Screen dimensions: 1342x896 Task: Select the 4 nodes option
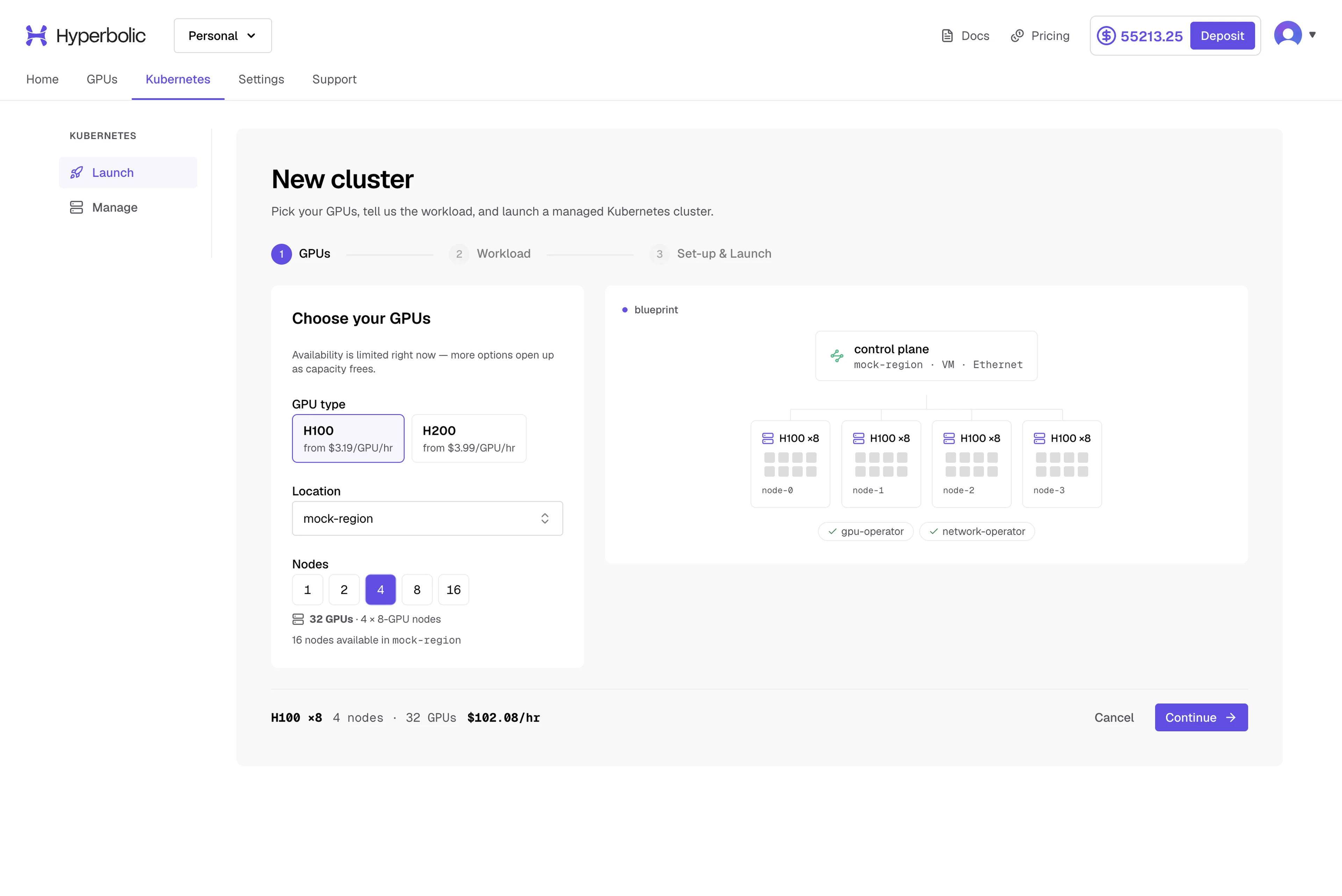click(381, 590)
